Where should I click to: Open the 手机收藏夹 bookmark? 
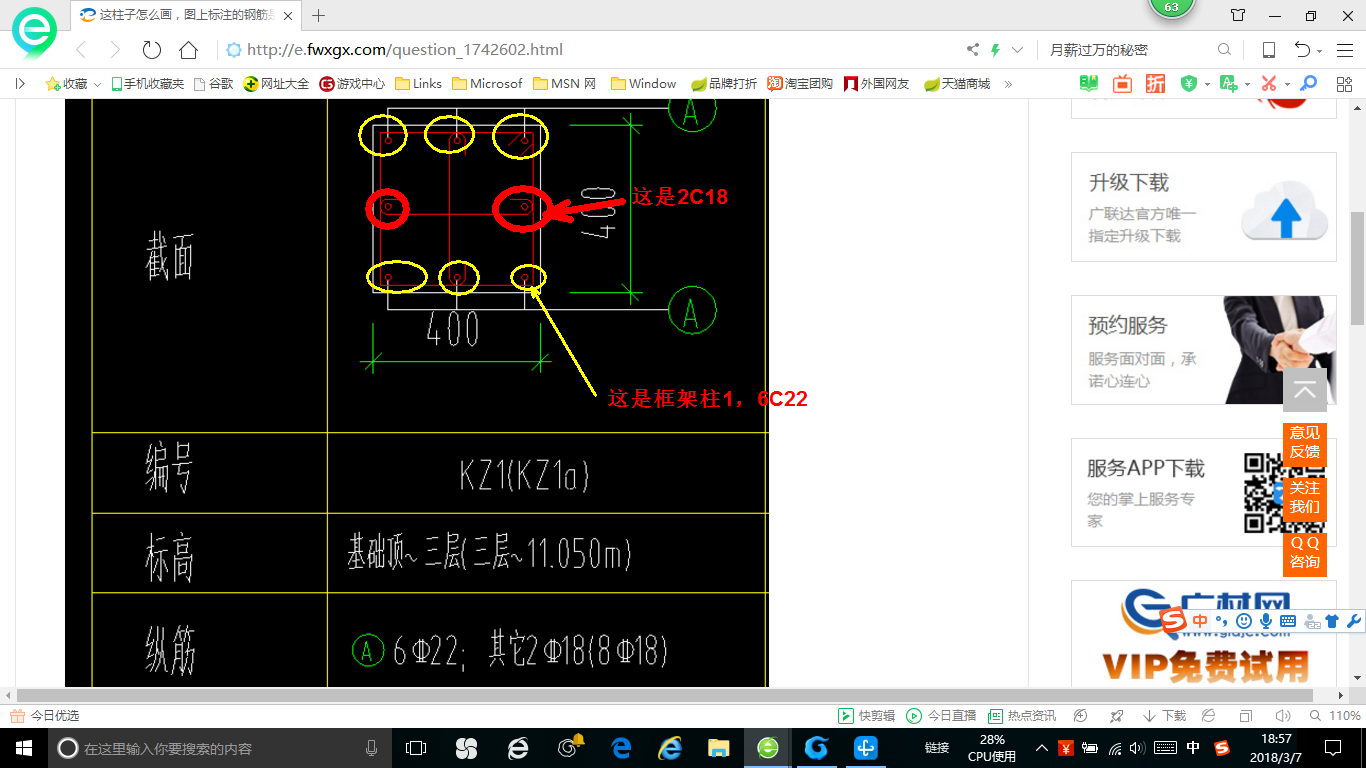coord(147,84)
